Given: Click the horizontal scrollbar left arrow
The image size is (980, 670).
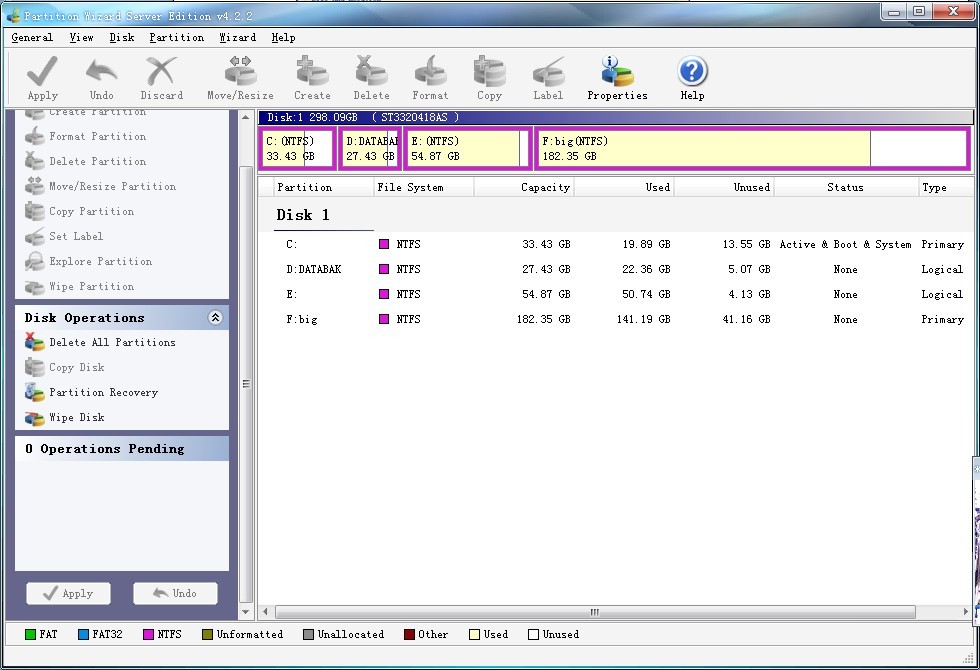Looking at the screenshot, I should coord(266,612).
